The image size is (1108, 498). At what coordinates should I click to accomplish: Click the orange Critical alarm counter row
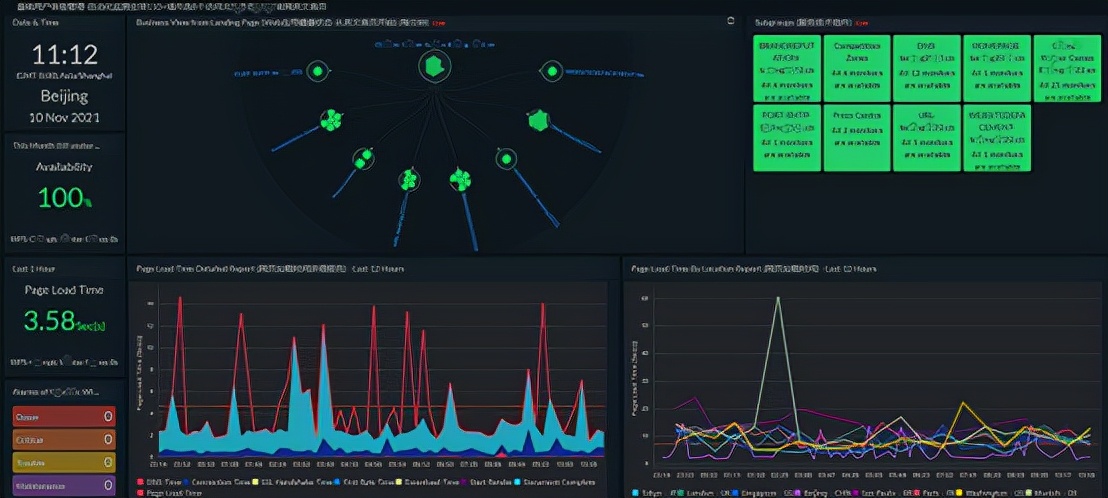point(64,439)
